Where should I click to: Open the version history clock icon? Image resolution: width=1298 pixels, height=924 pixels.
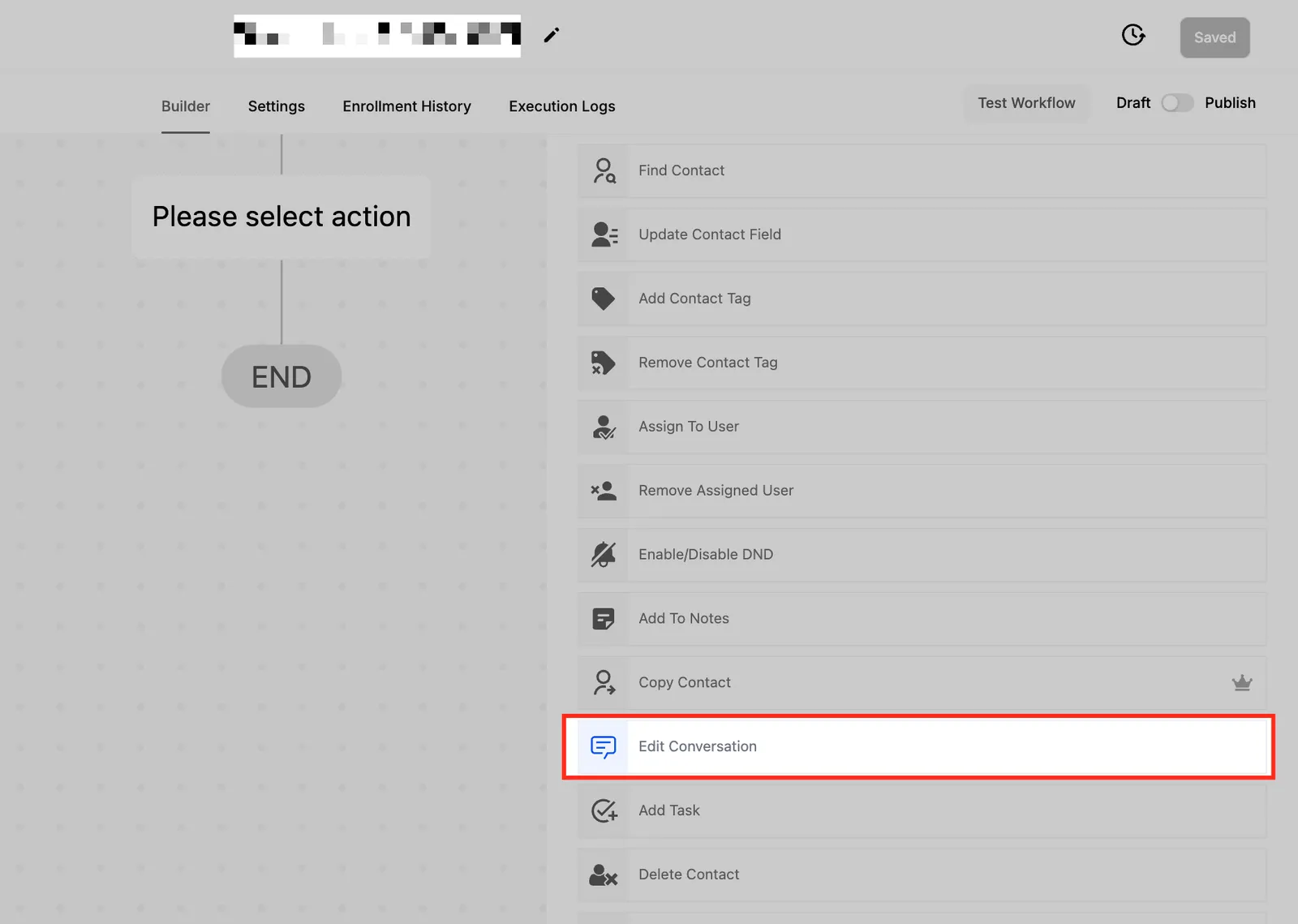point(1133,35)
